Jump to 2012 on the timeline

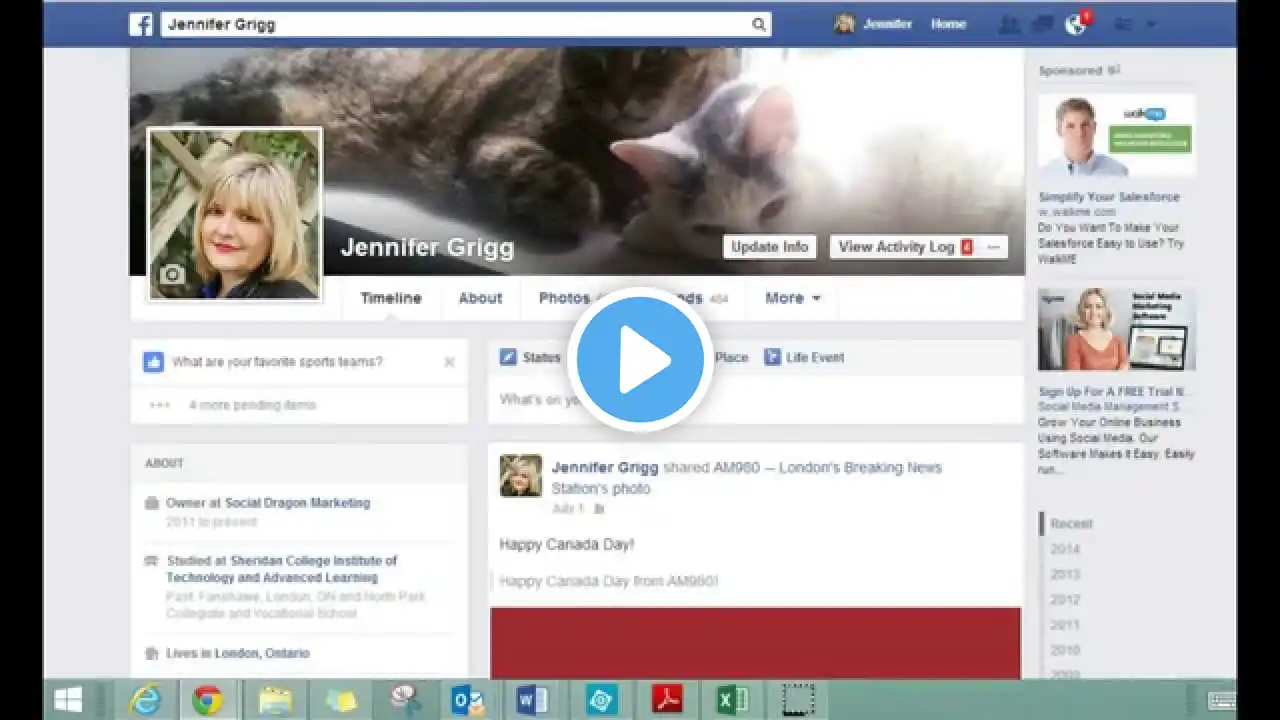point(1065,599)
